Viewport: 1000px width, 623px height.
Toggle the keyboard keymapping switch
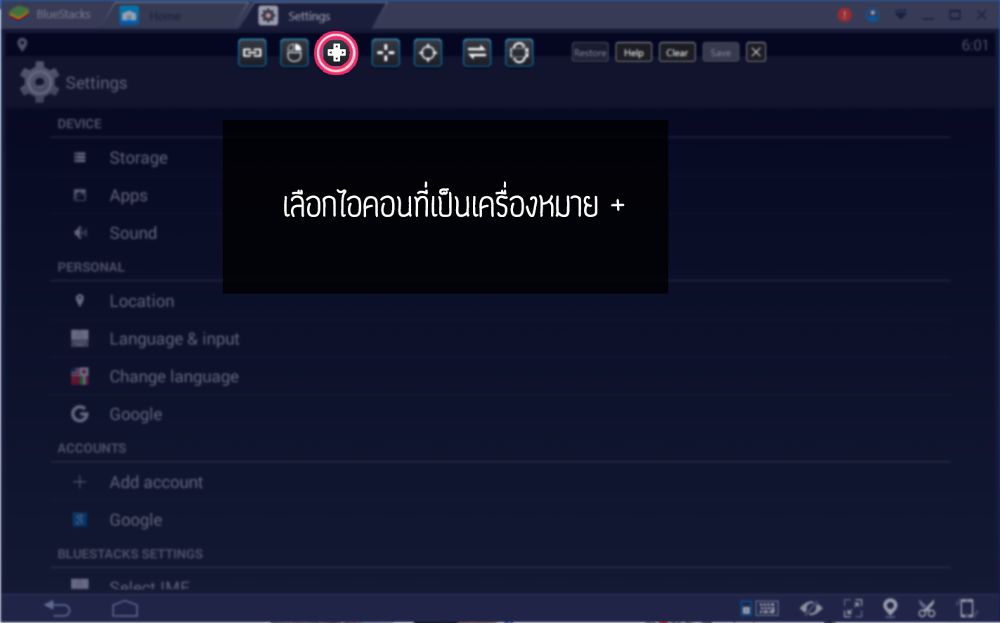[x=760, y=608]
